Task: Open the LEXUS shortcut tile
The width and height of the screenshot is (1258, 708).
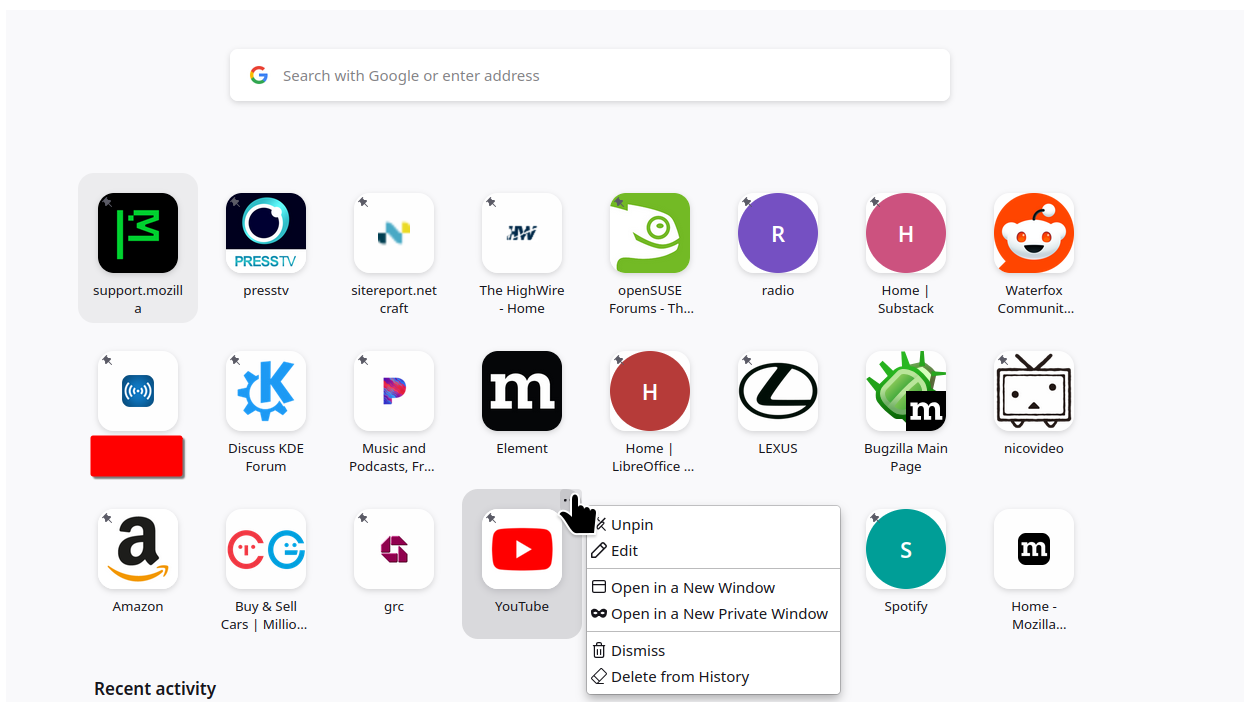Action: click(778, 391)
